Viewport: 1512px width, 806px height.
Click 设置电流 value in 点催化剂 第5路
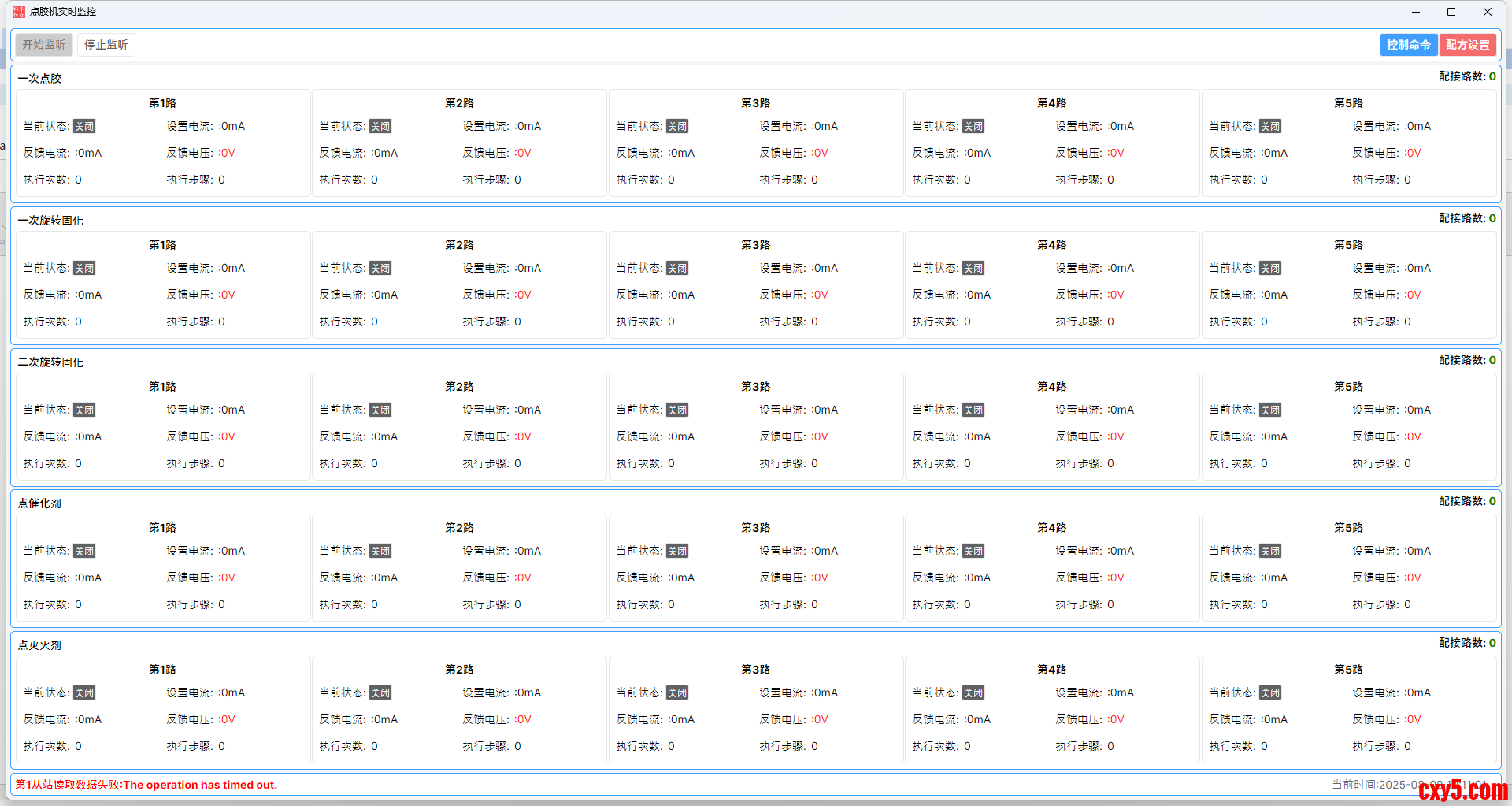coord(1417,551)
